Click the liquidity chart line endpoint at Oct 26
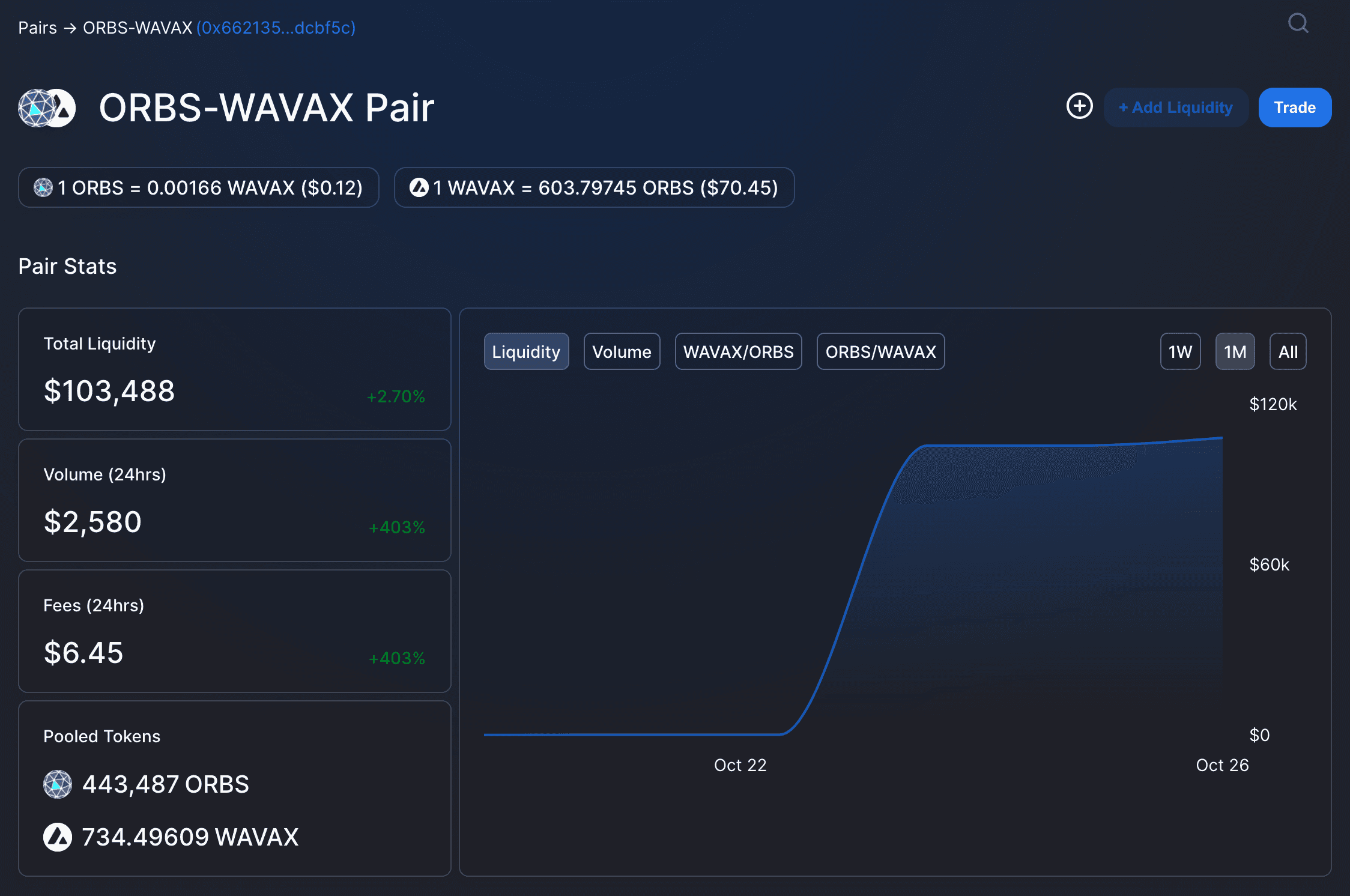Image resolution: width=1350 pixels, height=896 pixels. (1221, 438)
